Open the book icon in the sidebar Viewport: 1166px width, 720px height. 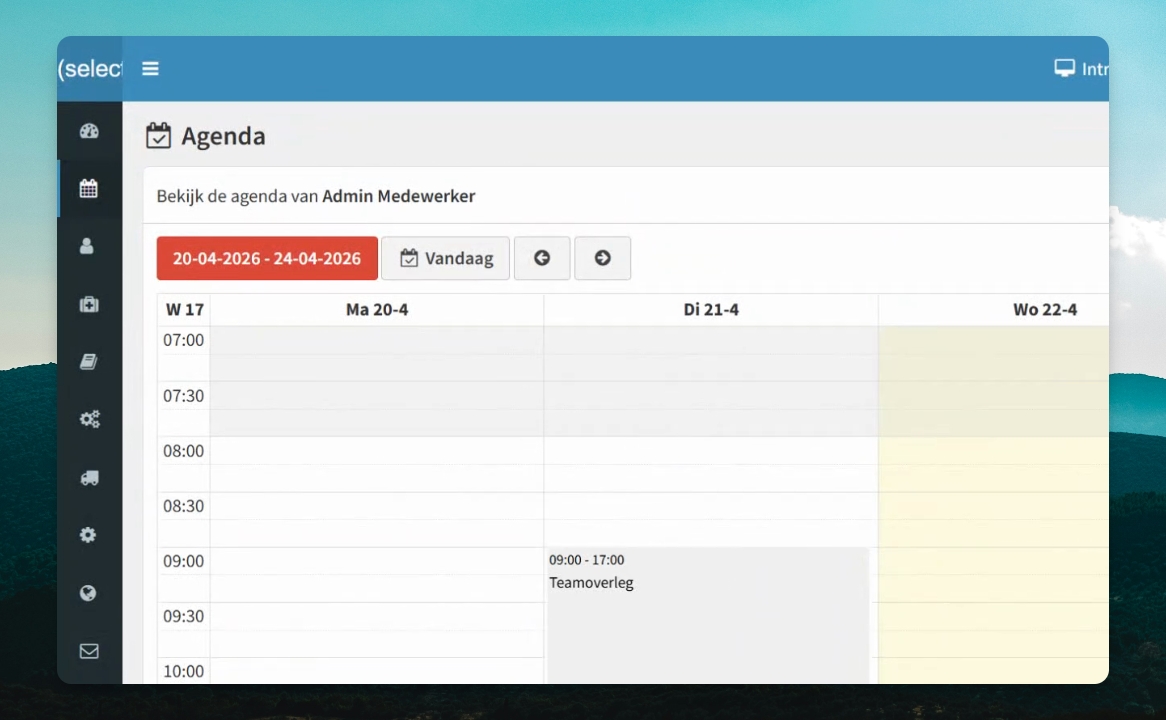tap(88, 361)
